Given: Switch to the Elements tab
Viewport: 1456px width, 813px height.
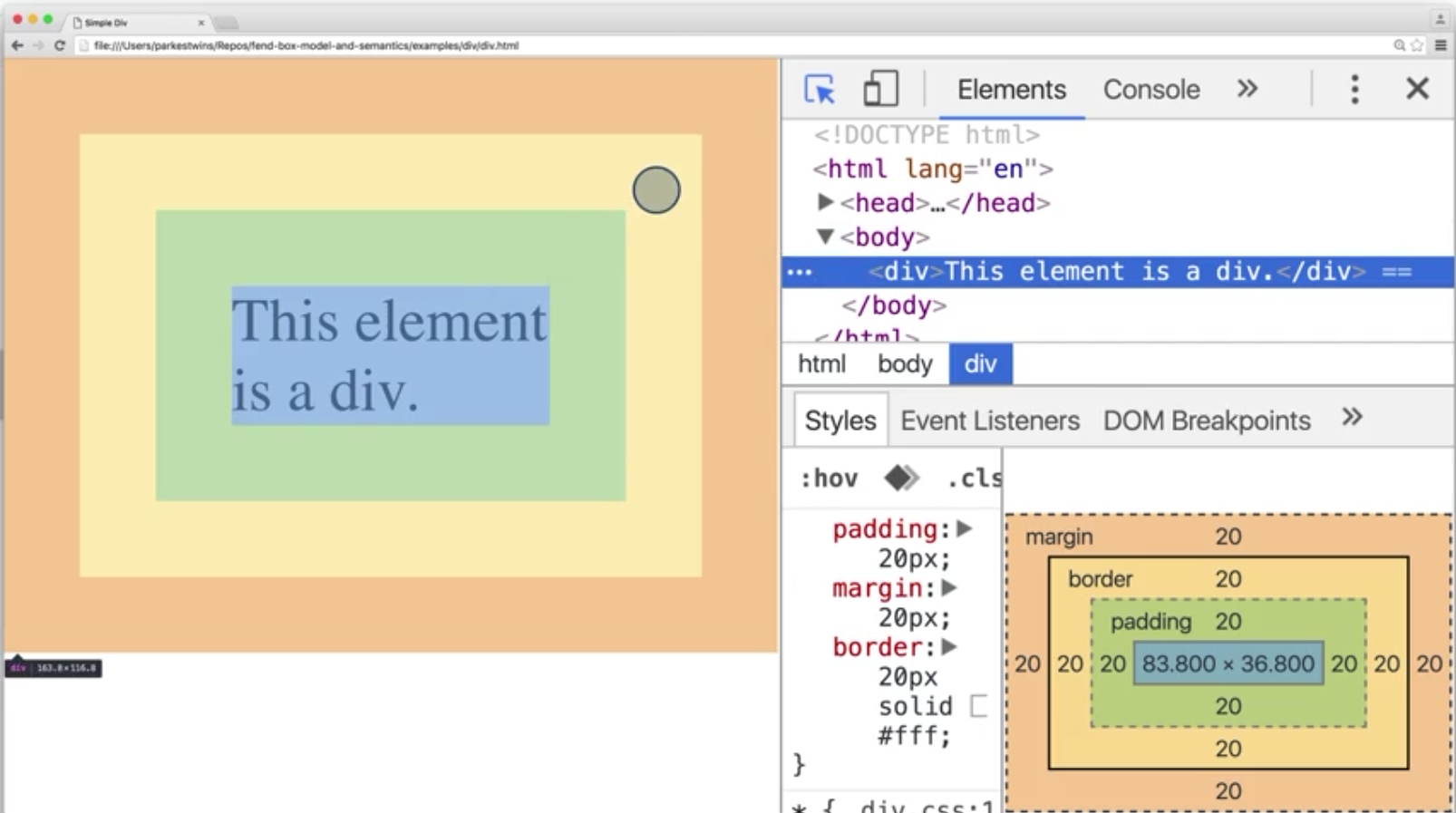Looking at the screenshot, I should pos(1012,89).
